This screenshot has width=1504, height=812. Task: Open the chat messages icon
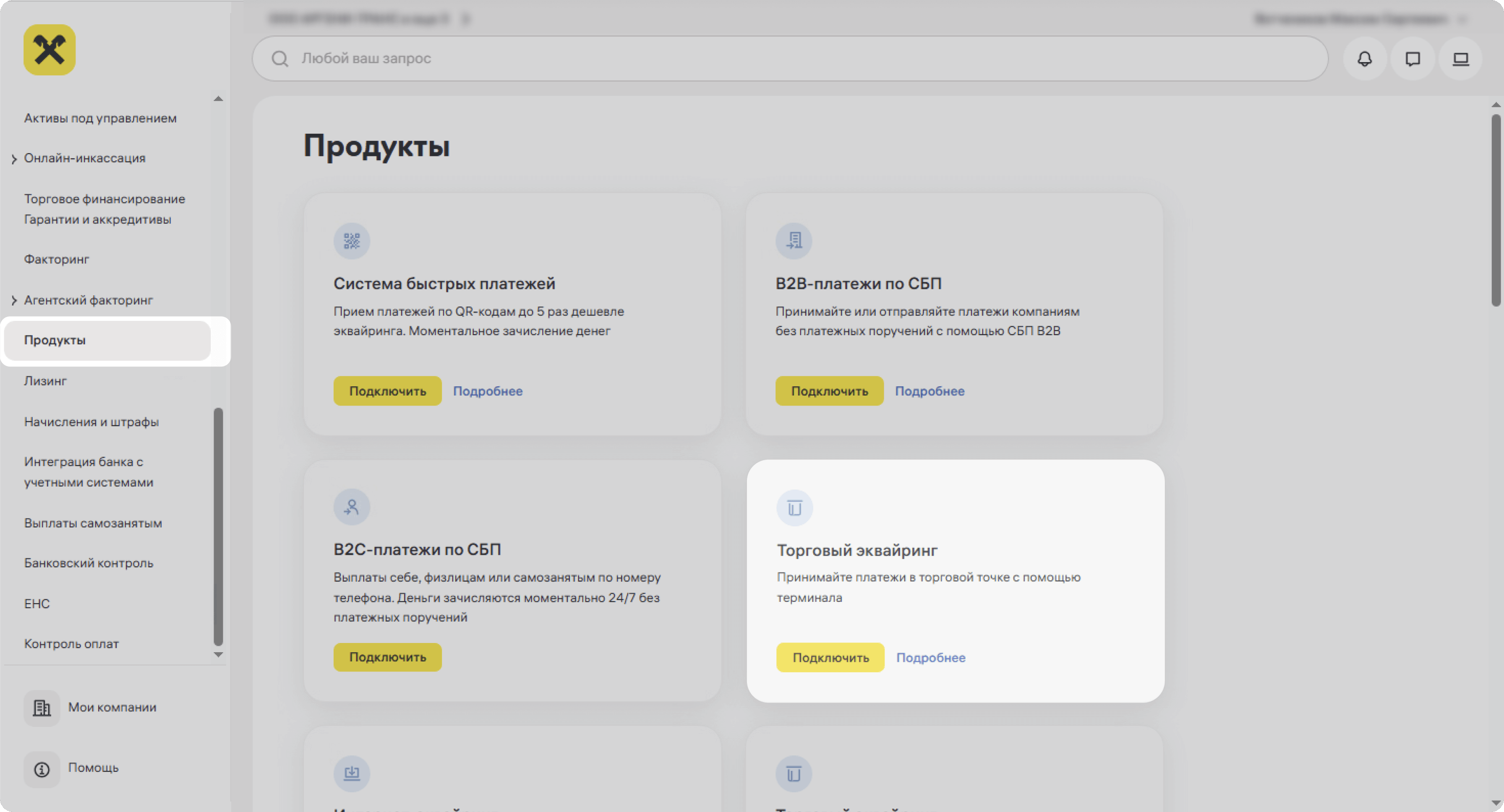[1413, 58]
